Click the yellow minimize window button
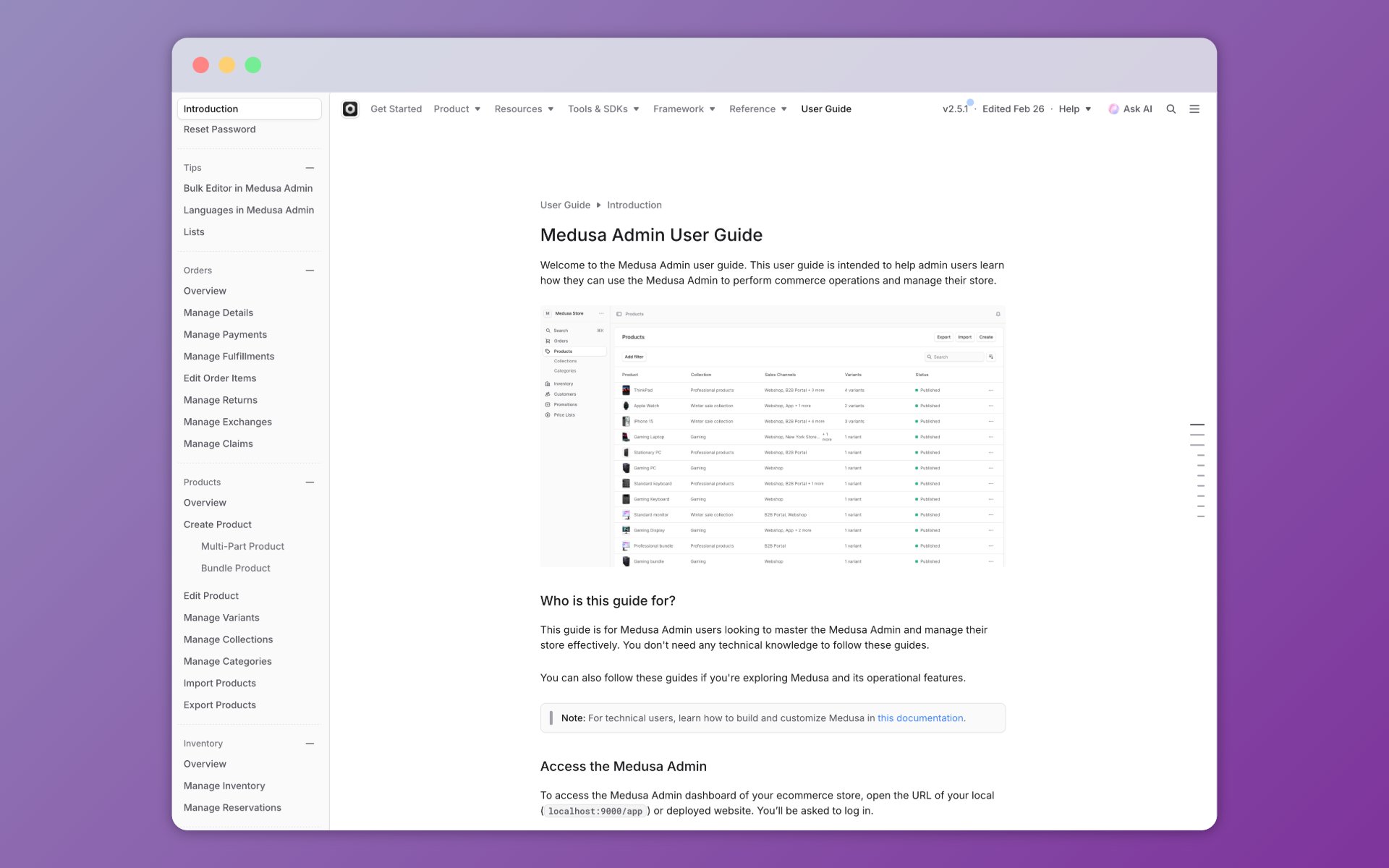Image resolution: width=1389 pixels, height=868 pixels. click(x=227, y=65)
